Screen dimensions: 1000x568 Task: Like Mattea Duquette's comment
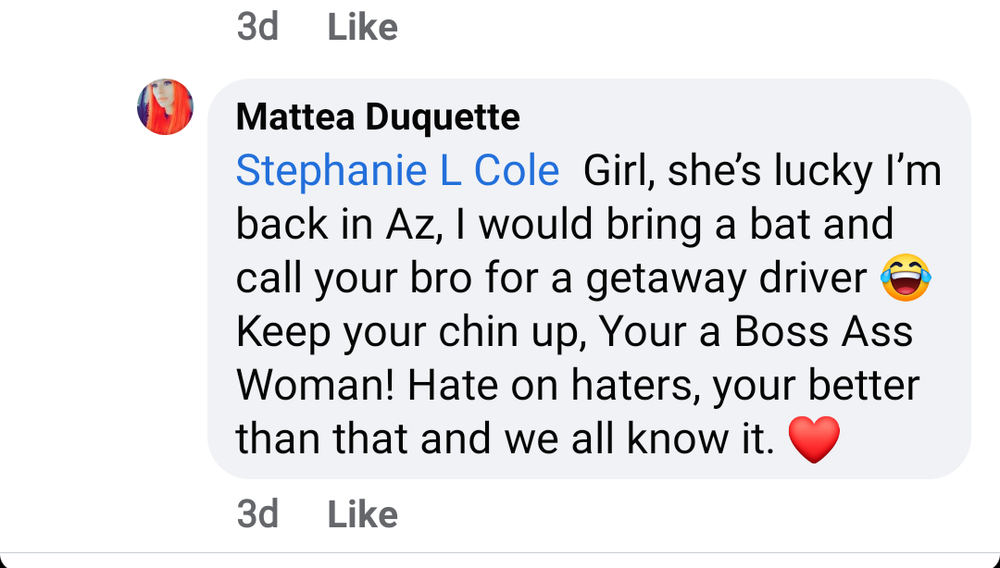[x=362, y=514]
